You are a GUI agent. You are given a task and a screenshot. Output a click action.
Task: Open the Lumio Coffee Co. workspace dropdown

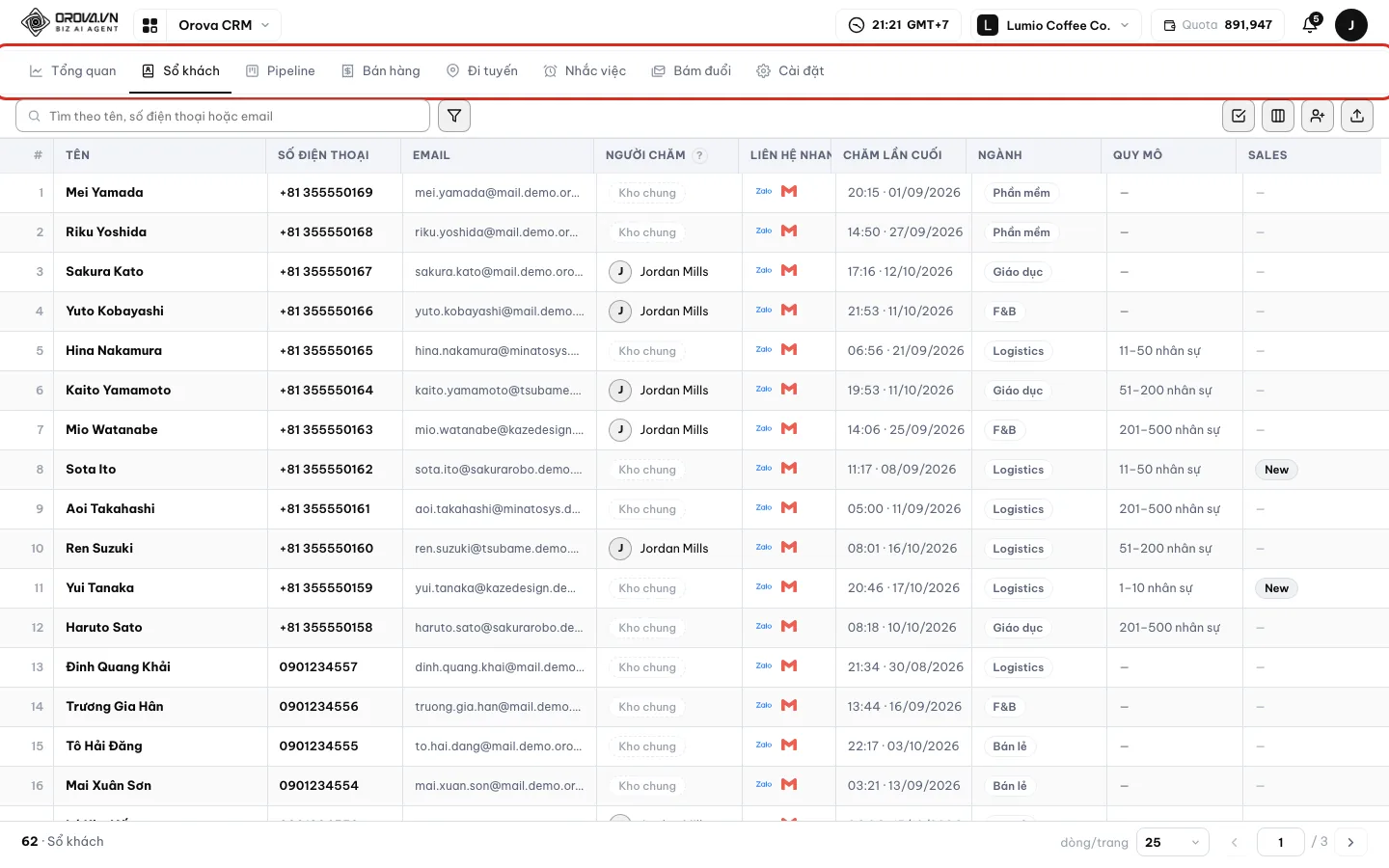(x=1055, y=25)
